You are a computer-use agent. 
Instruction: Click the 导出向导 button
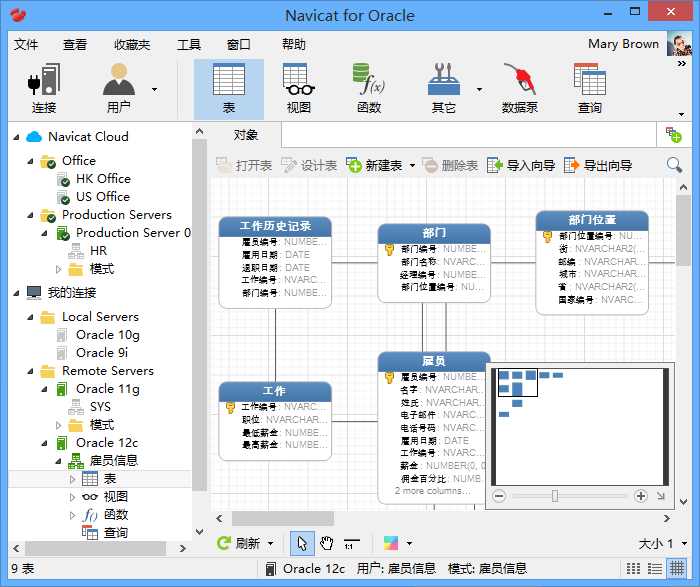pyautogui.click(x=598, y=166)
